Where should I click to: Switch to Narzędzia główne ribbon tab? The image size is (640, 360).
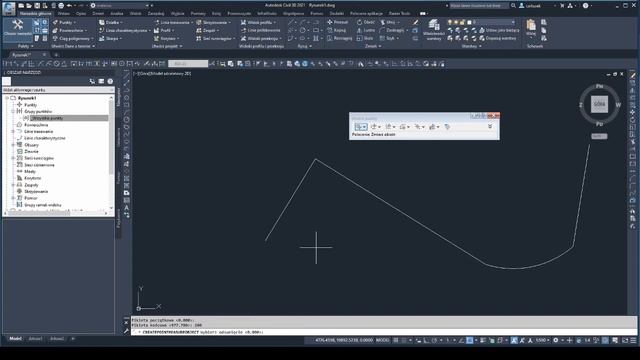click(x=36, y=13)
